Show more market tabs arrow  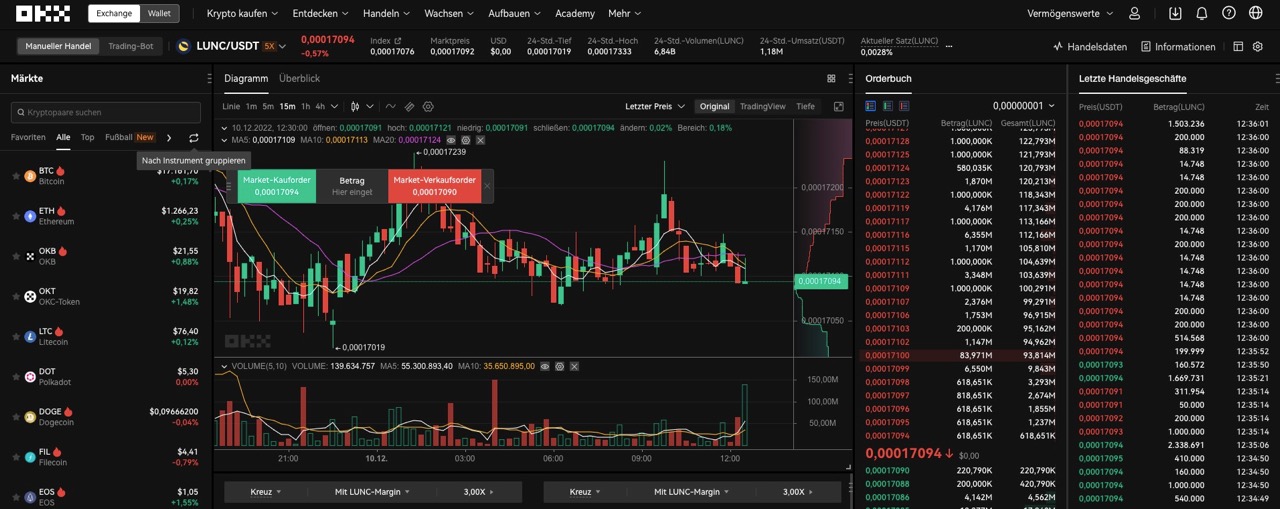point(169,138)
